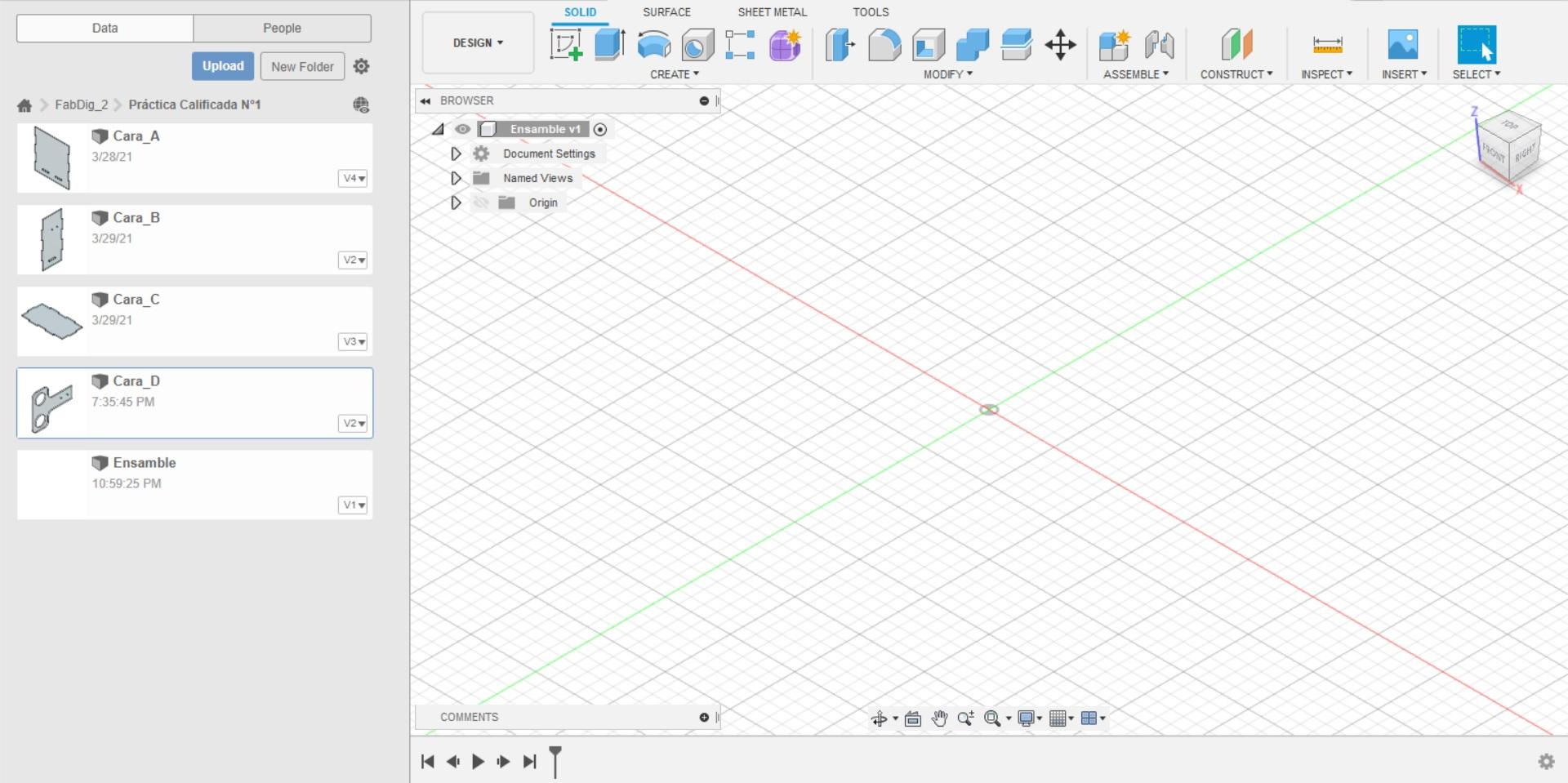This screenshot has height=783, width=1568.
Task: Select the Combine tool
Action: pyautogui.click(x=972, y=45)
